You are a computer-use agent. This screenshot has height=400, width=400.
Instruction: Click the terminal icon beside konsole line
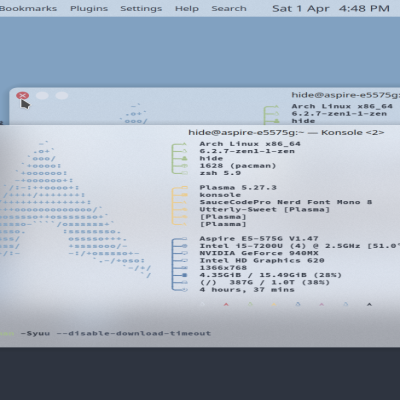coord(184,195)
